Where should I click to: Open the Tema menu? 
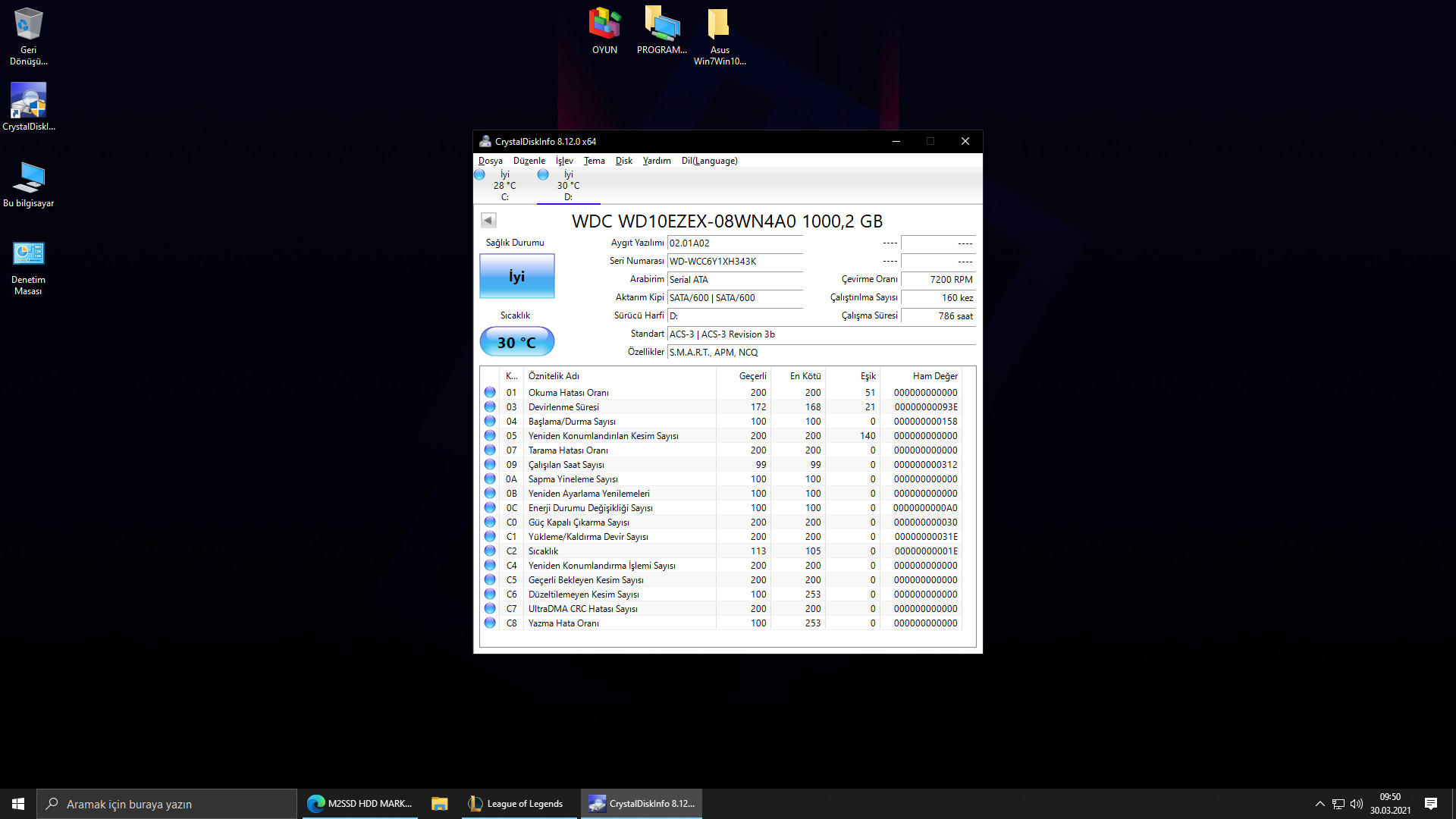(x=594, y=161)
